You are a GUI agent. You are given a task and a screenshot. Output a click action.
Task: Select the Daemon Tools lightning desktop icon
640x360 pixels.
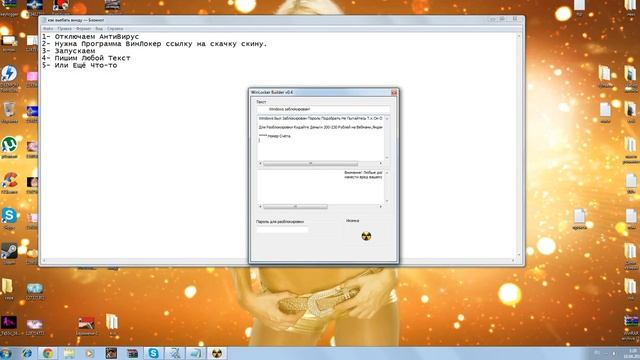[9, 77]
